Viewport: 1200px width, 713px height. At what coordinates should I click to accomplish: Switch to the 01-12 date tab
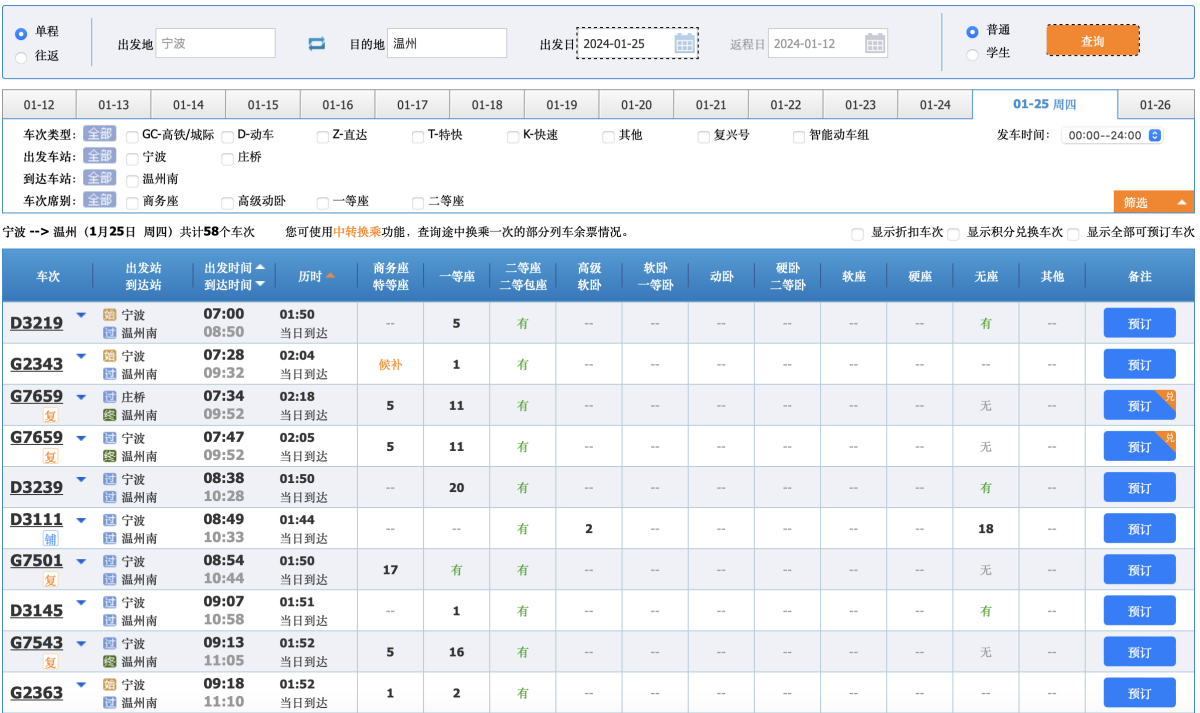tap(39, 105)
